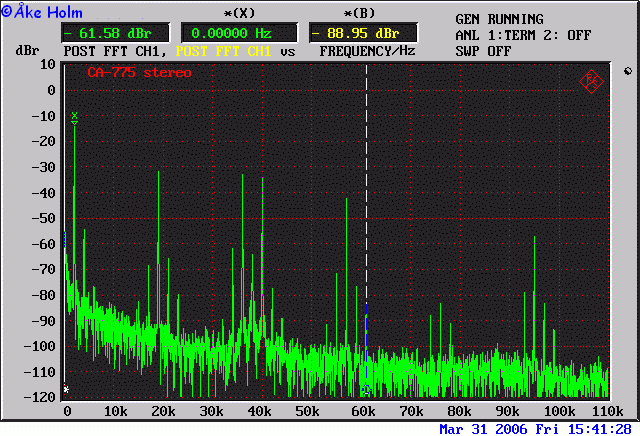Click the Mar 31 2006 timestamp
This screenshot has width=640, height=436.
[535, 429]
